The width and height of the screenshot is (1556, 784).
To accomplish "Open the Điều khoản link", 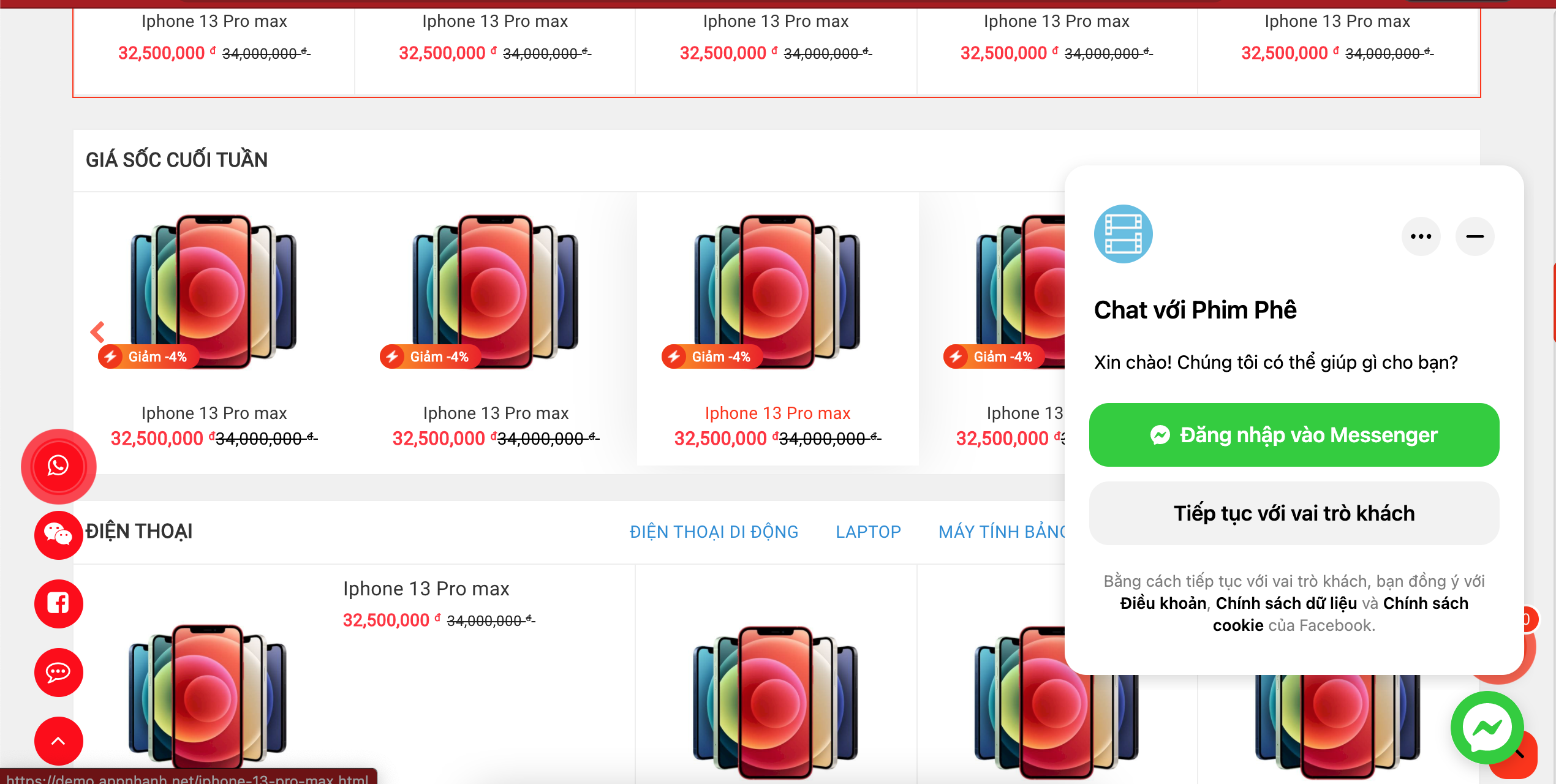I will tap(1163, 603).
